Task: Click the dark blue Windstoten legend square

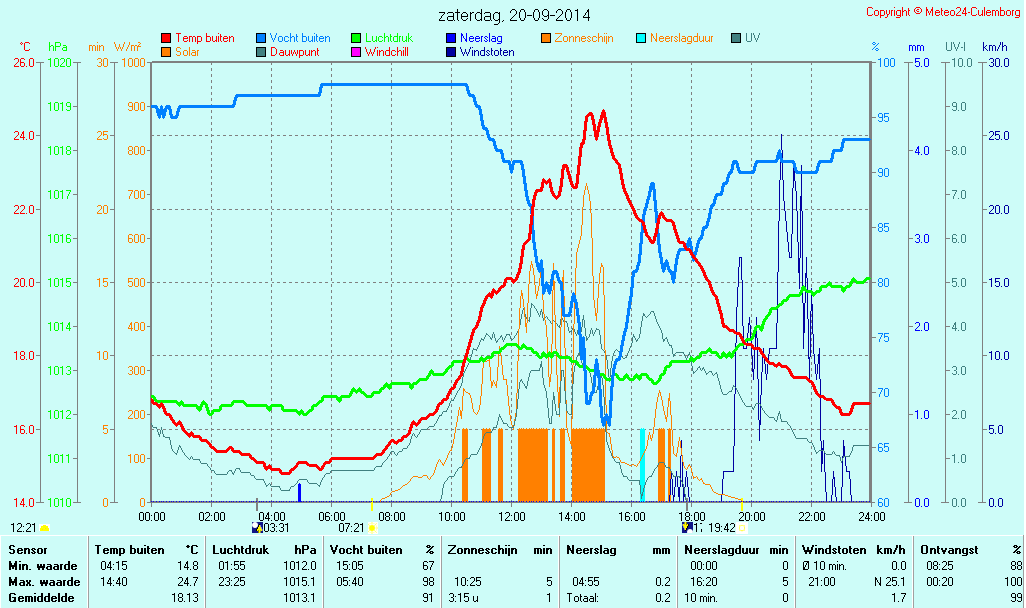Action: pyautogui.click(x=451, y=52)
